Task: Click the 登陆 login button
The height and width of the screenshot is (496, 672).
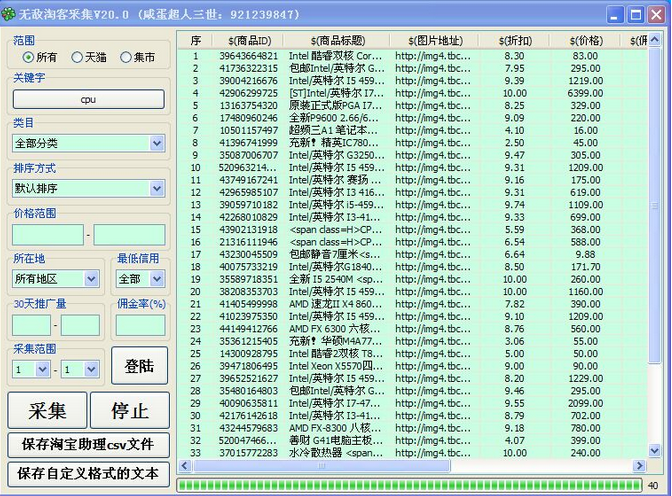Action: coord(139,366)
